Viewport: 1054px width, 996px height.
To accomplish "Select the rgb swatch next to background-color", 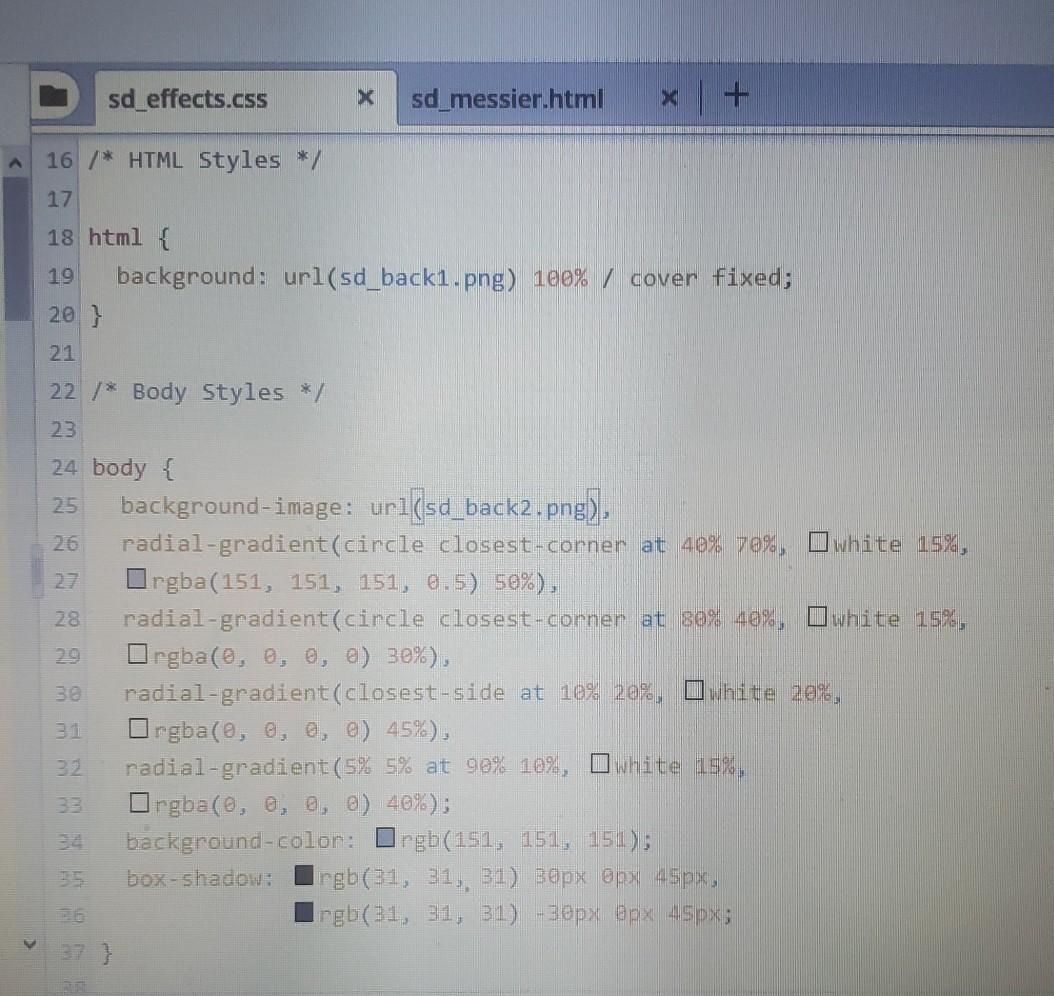I will [385, 838].
